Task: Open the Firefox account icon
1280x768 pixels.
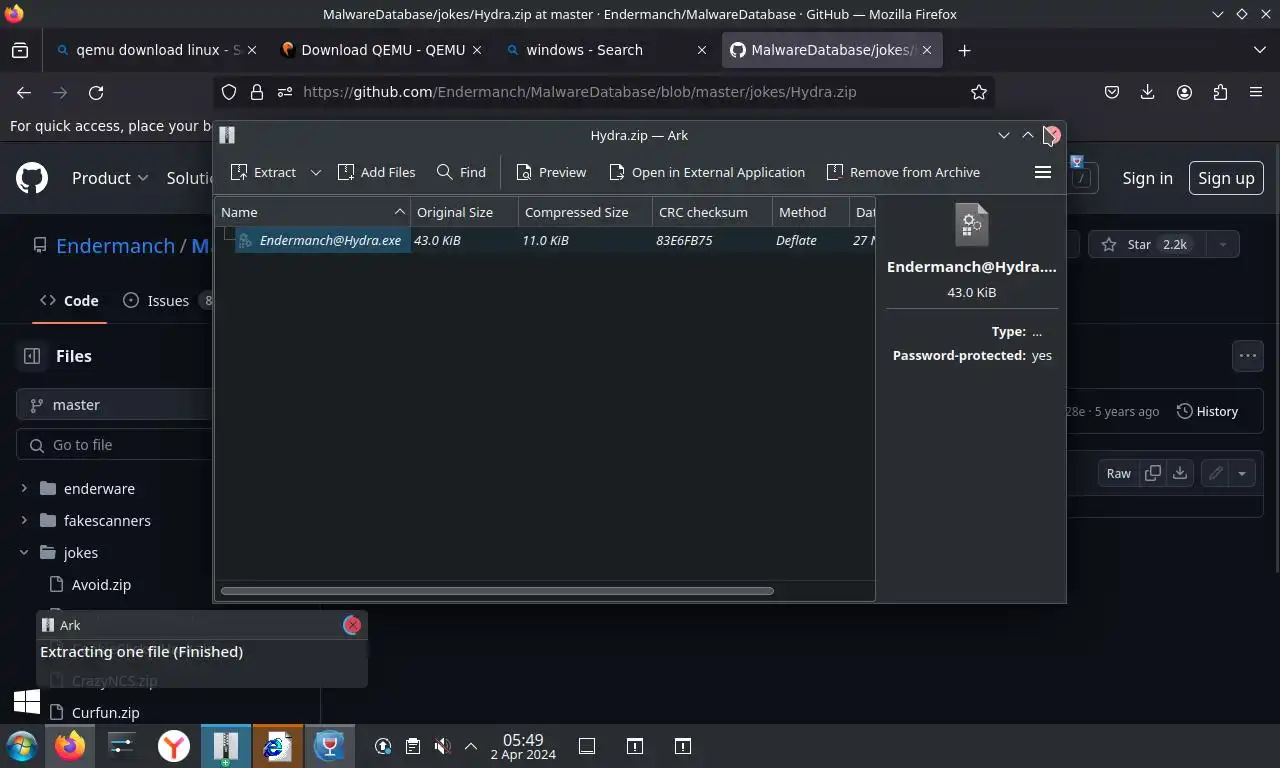Action: pos(1184,92)
